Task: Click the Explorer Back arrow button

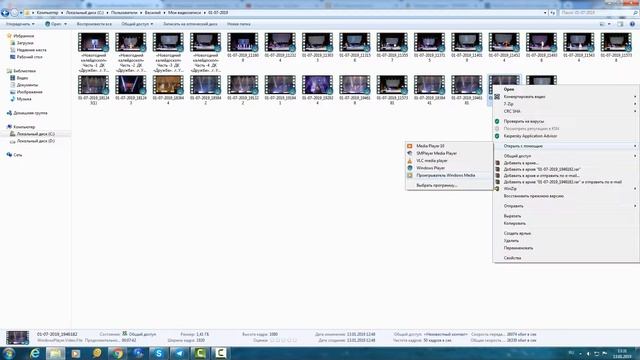Action: [5, 13]
